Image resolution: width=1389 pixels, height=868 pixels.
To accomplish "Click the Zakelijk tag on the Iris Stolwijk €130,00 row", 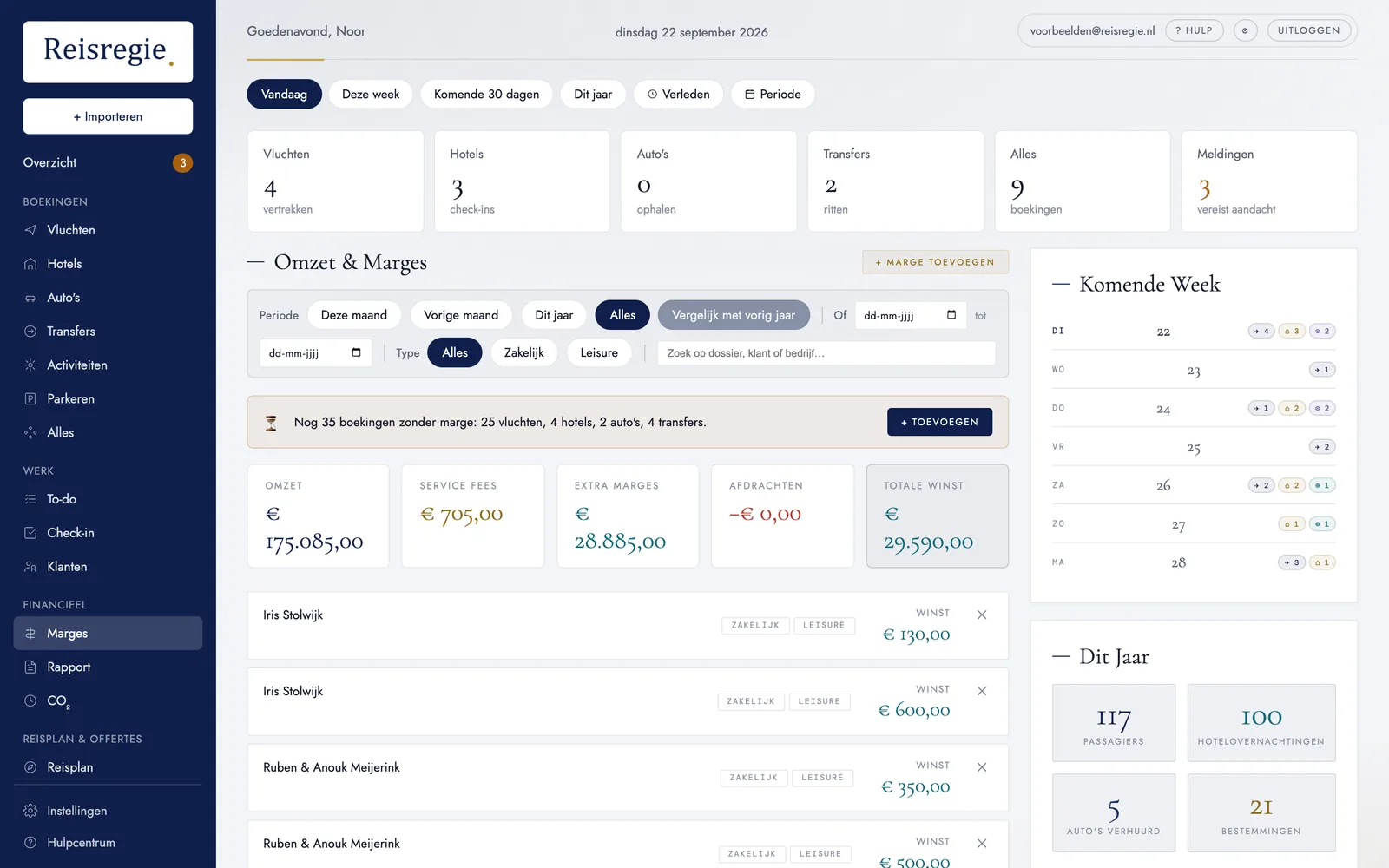I will click(x=755, y=625).
